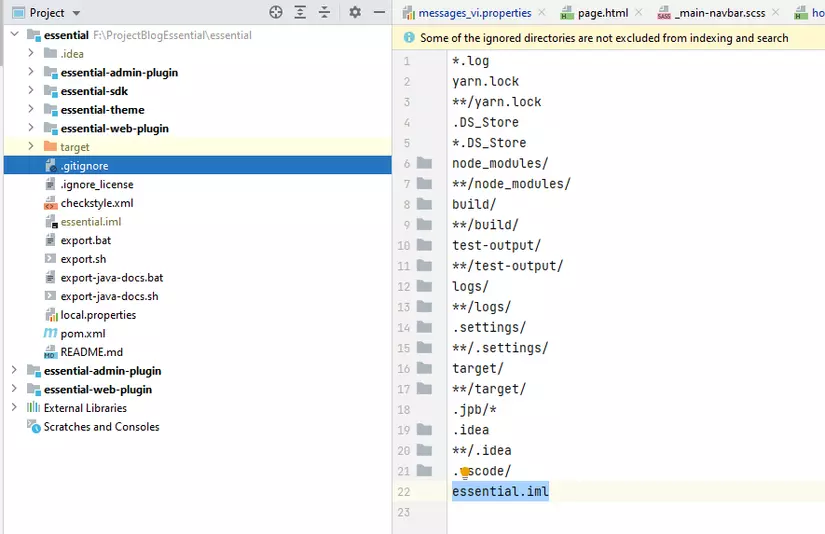Select README.md file in the tree
Viewport: 825px width, 534px height.
[91, 352]
